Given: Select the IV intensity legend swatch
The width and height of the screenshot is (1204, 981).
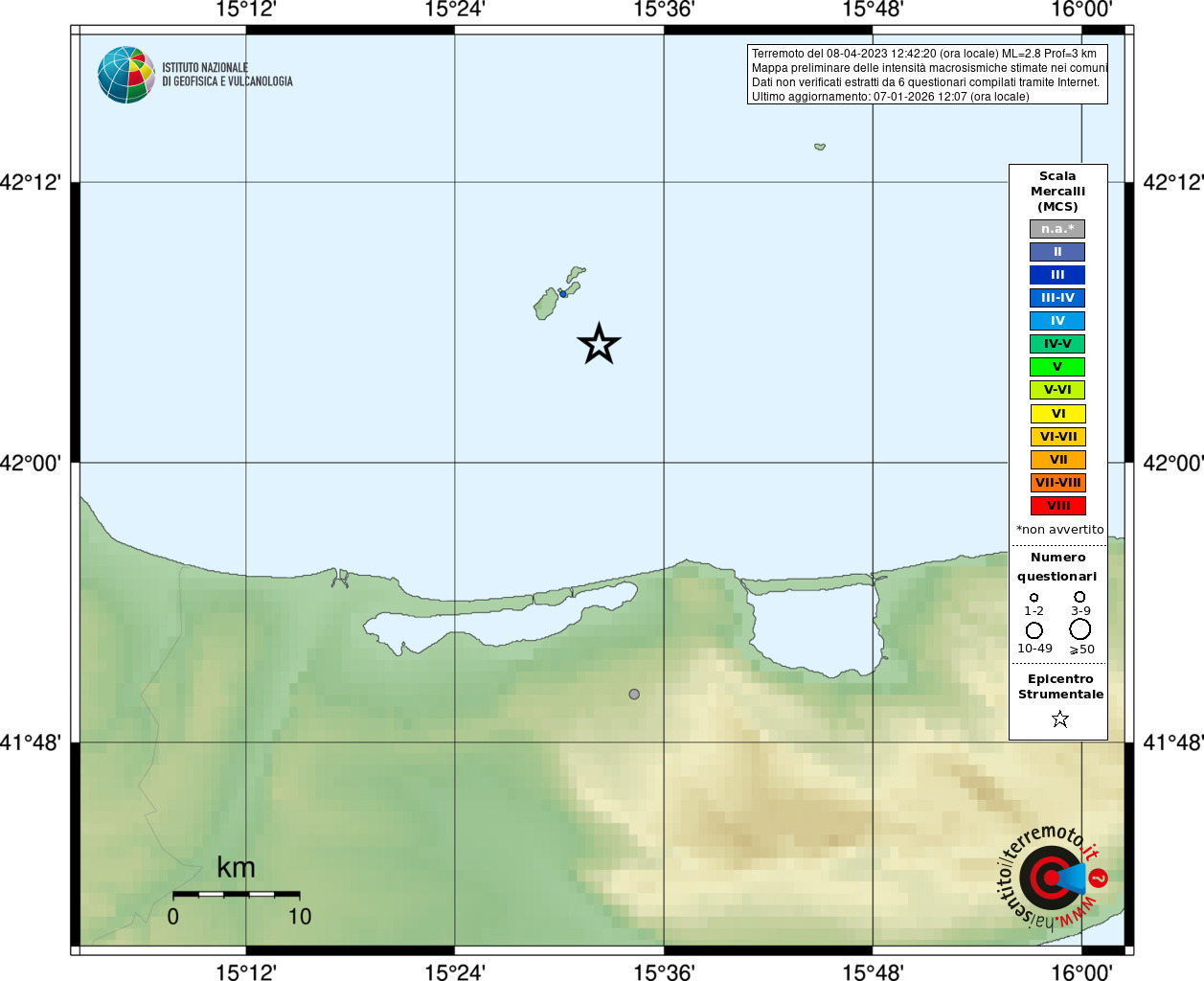Looking at the screenshot, I should tap(1057, 321).
